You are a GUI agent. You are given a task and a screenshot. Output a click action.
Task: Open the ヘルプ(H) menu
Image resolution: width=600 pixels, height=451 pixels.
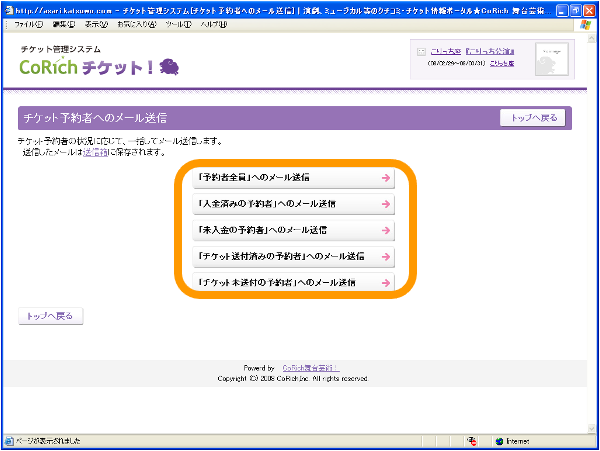[214, 24]
